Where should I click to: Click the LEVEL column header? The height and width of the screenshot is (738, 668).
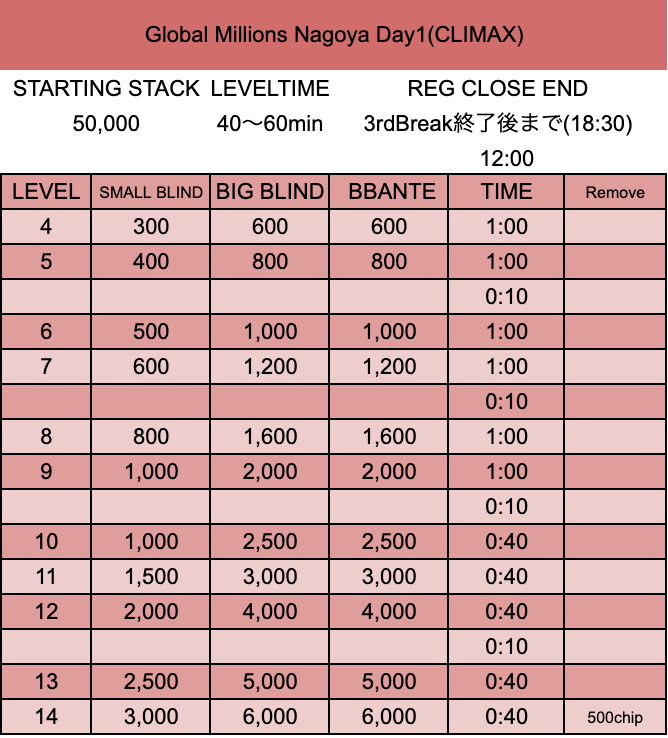click(46, 192)
